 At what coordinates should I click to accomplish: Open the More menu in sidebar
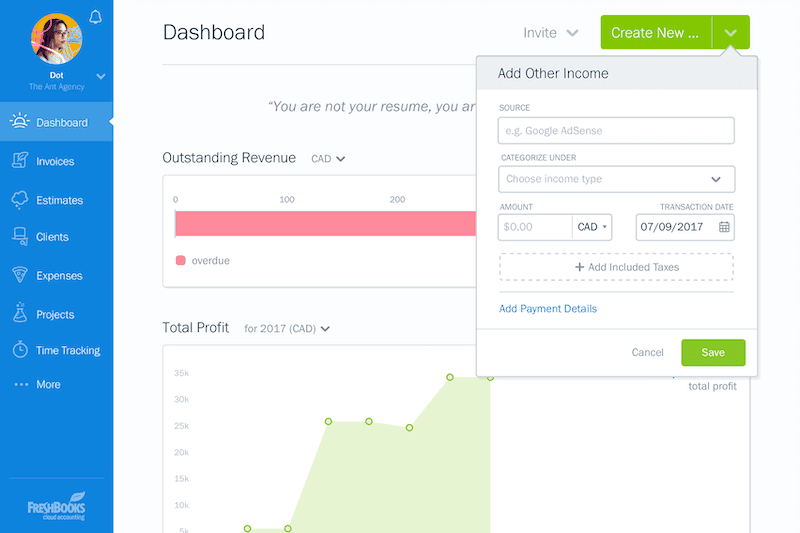(x=36, y=385)
